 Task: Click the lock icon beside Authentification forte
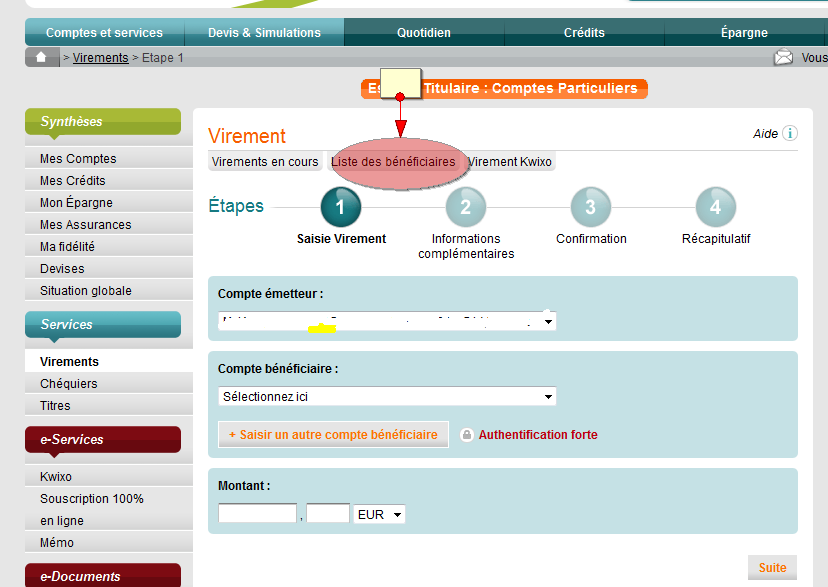coord(466,435)
